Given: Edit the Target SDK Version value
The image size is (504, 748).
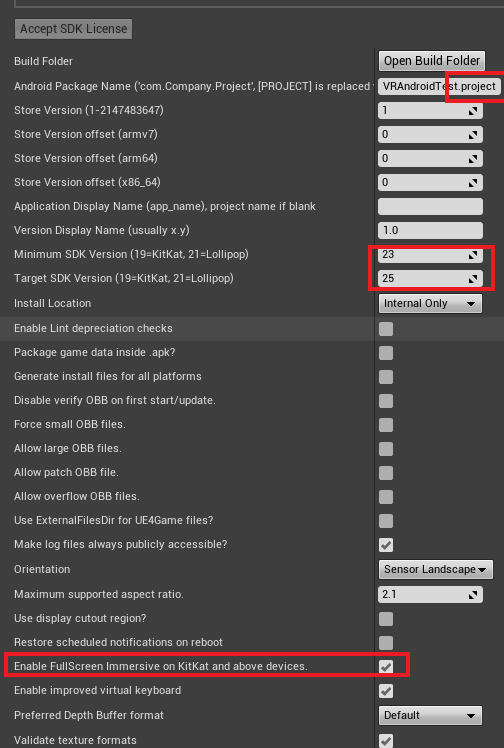Looking at the screenshot, I should point(430,278).
